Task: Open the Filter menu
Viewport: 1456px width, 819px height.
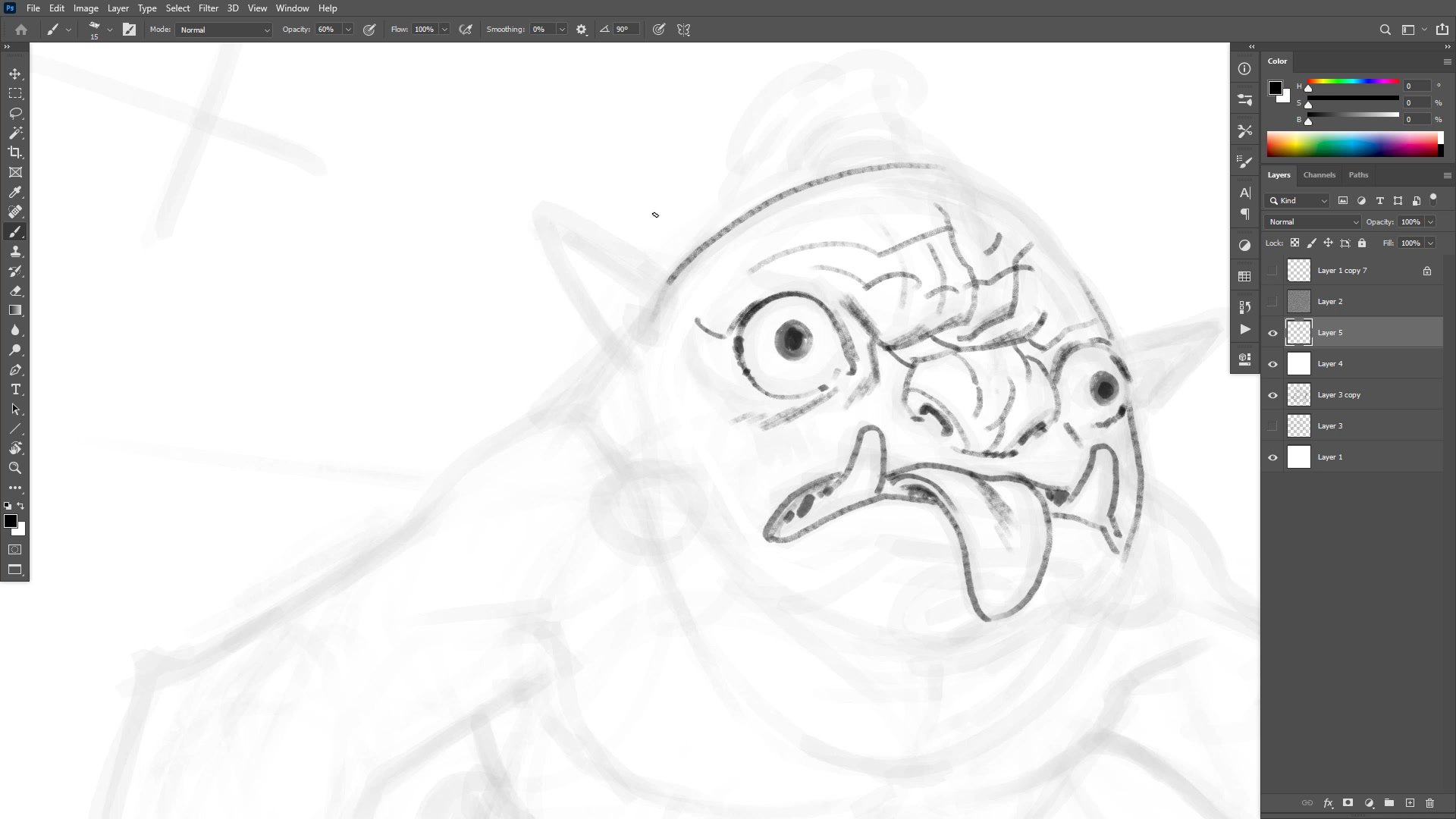Action: coord(208,8)
